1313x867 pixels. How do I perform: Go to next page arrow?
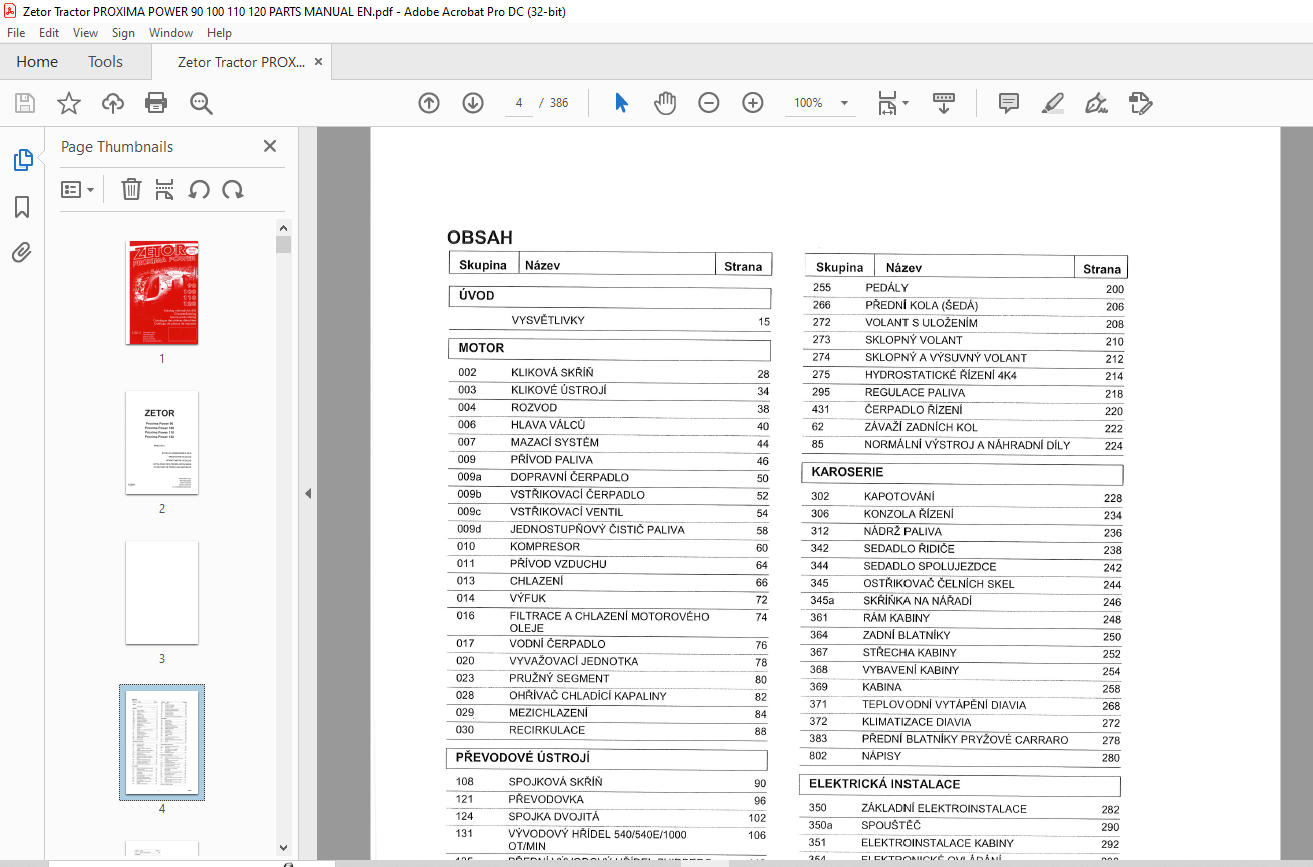point(473,103)
